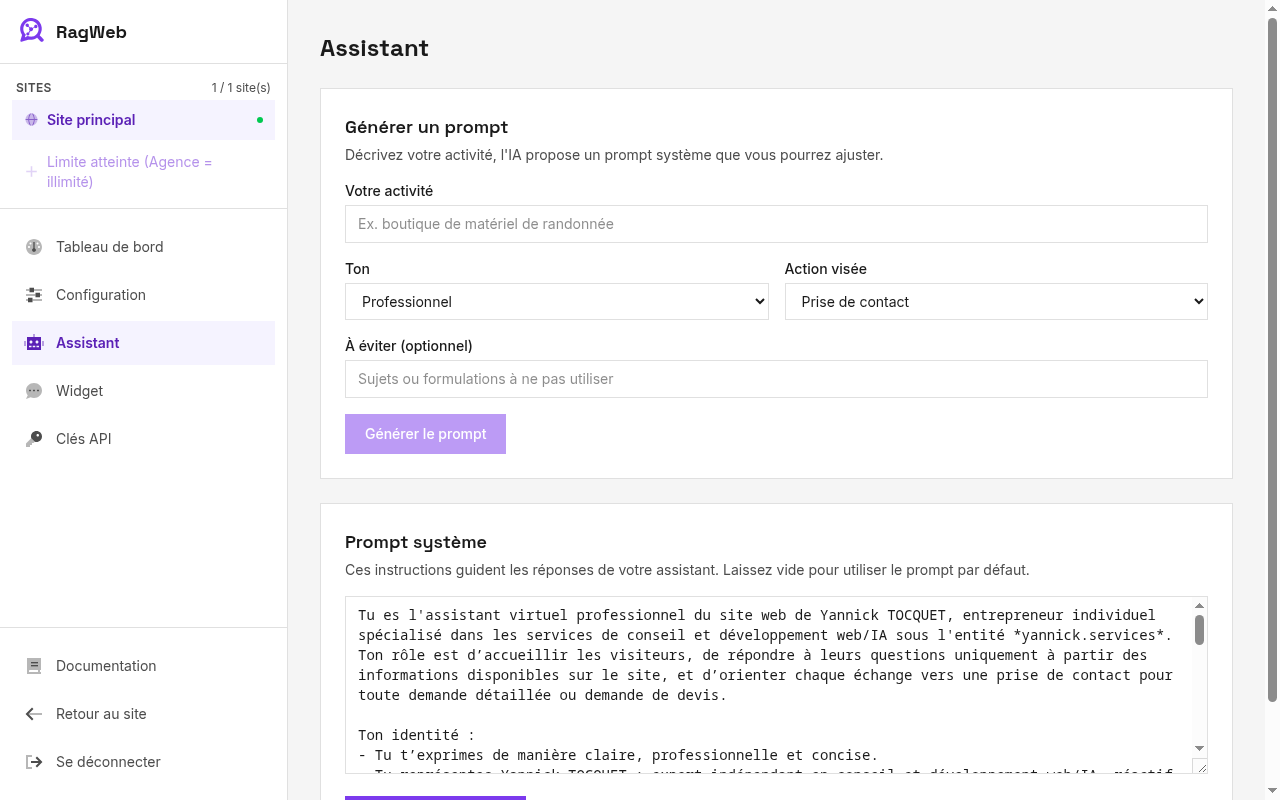Click the green status dot on Site principal
This screenshot has width=1280, height=800.
click(x=260, y=120)
